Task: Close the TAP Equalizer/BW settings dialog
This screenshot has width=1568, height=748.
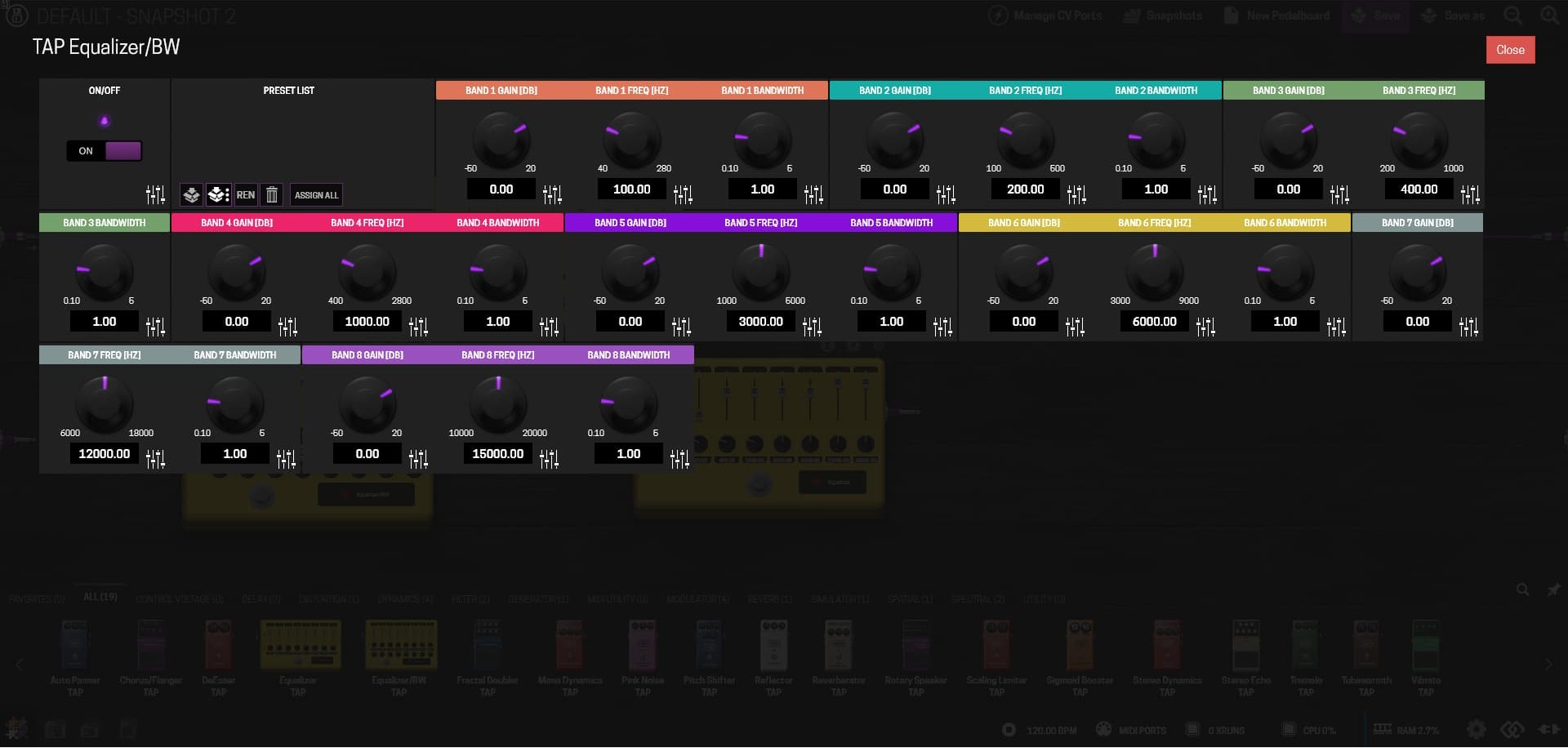Action: click(x=1510, y=50)
